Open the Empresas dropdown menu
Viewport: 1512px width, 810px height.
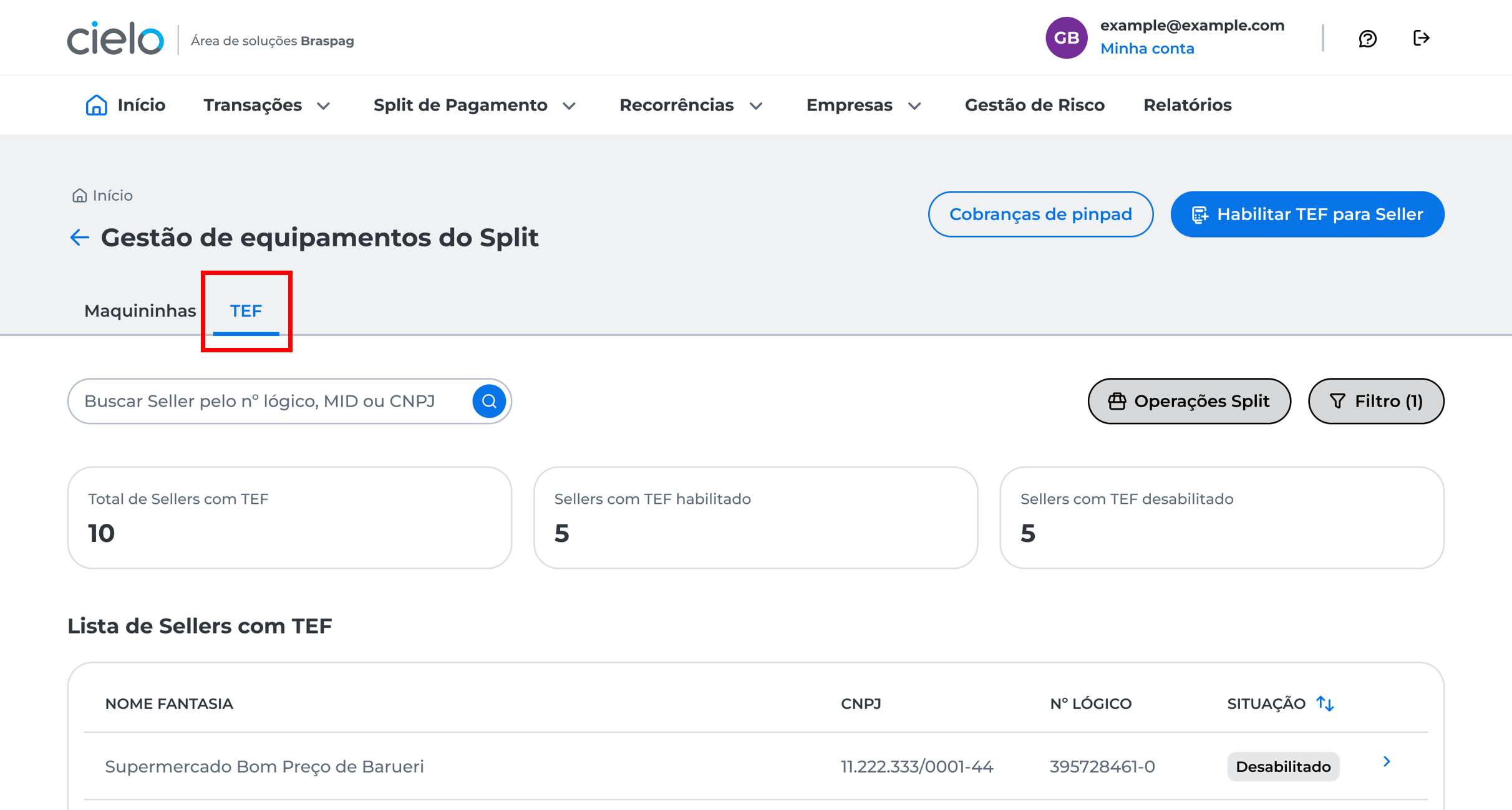(864, 105)
